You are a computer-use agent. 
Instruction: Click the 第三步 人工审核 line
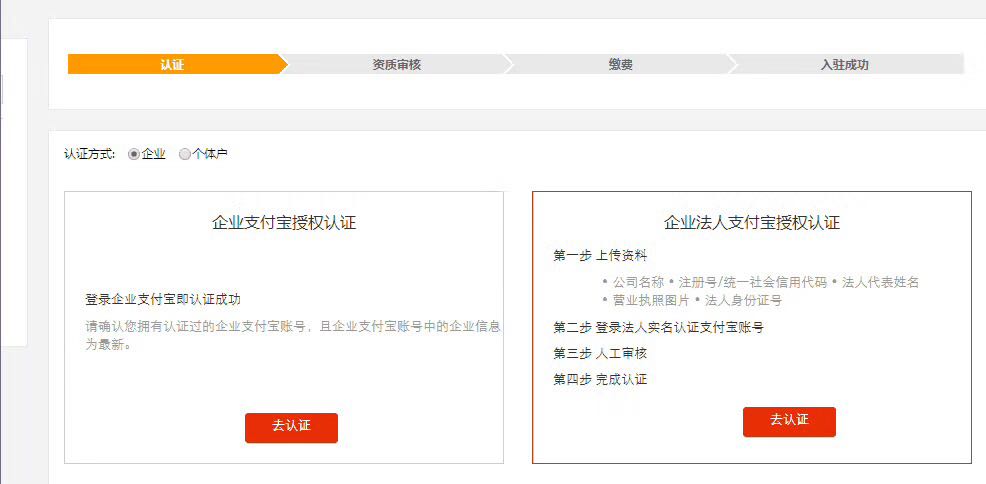click(x=600, y=353)
